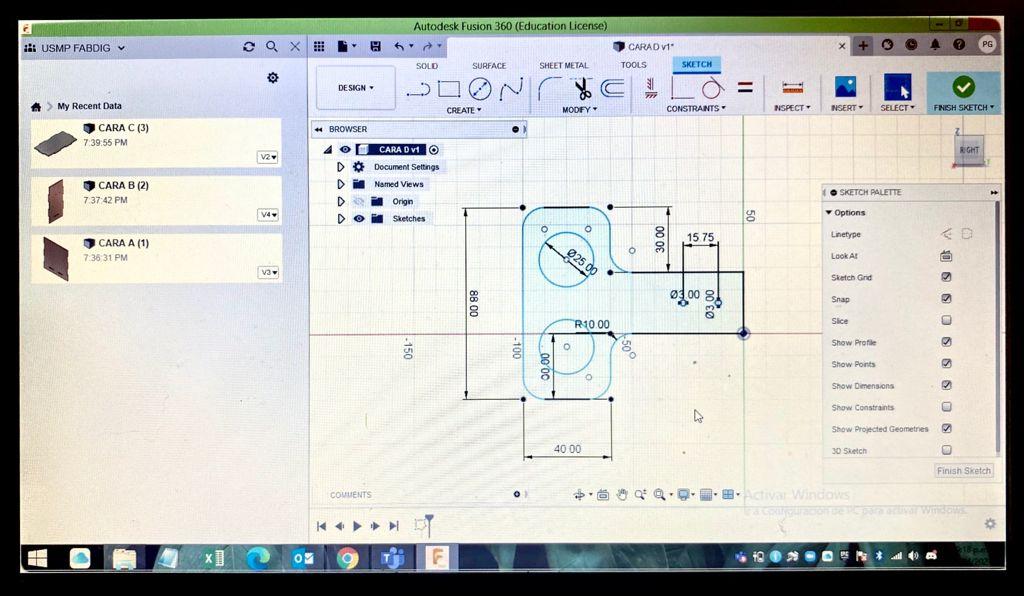Open the data panel grid icon
Screen dimensions: 1024x596
(319, 46)
